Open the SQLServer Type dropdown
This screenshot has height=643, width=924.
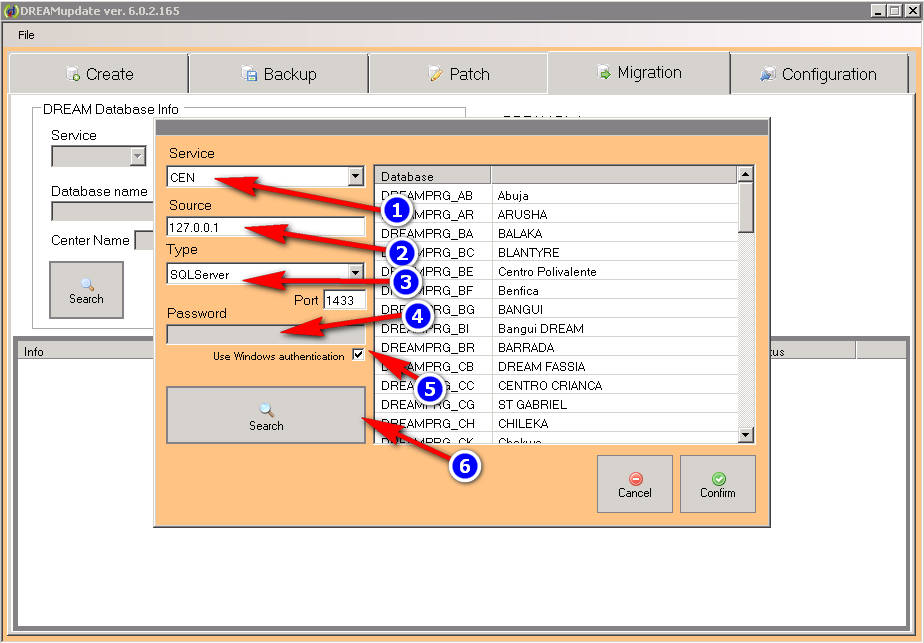(355, 273)
